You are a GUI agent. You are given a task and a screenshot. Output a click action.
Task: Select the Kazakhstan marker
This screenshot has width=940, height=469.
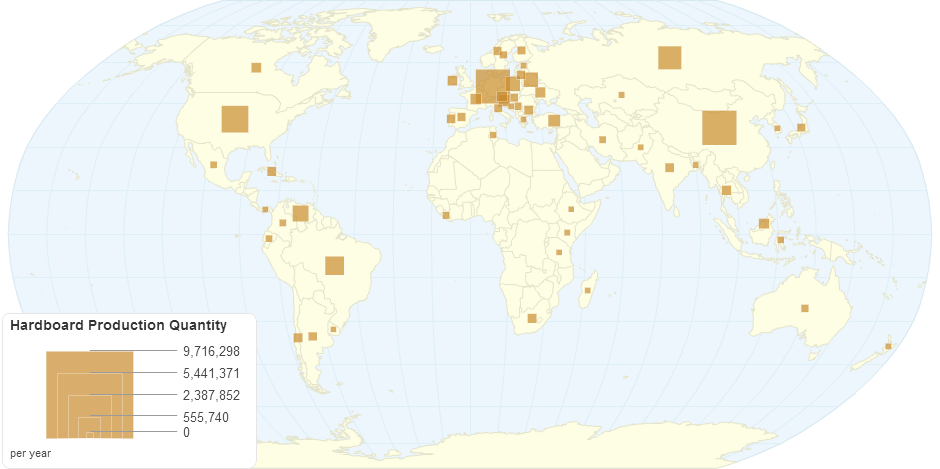coord(621,95)
